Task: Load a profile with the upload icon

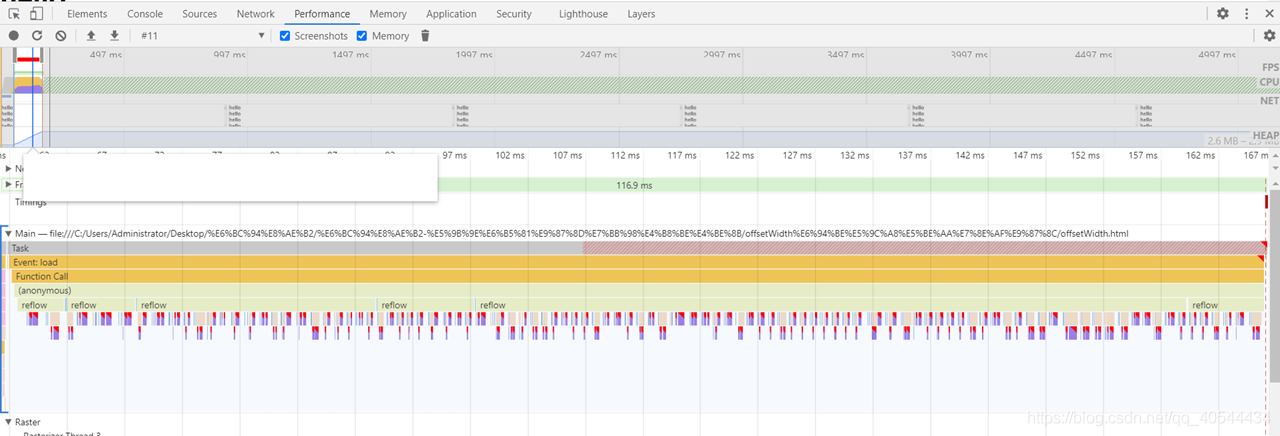Action: tap(92, 36)
